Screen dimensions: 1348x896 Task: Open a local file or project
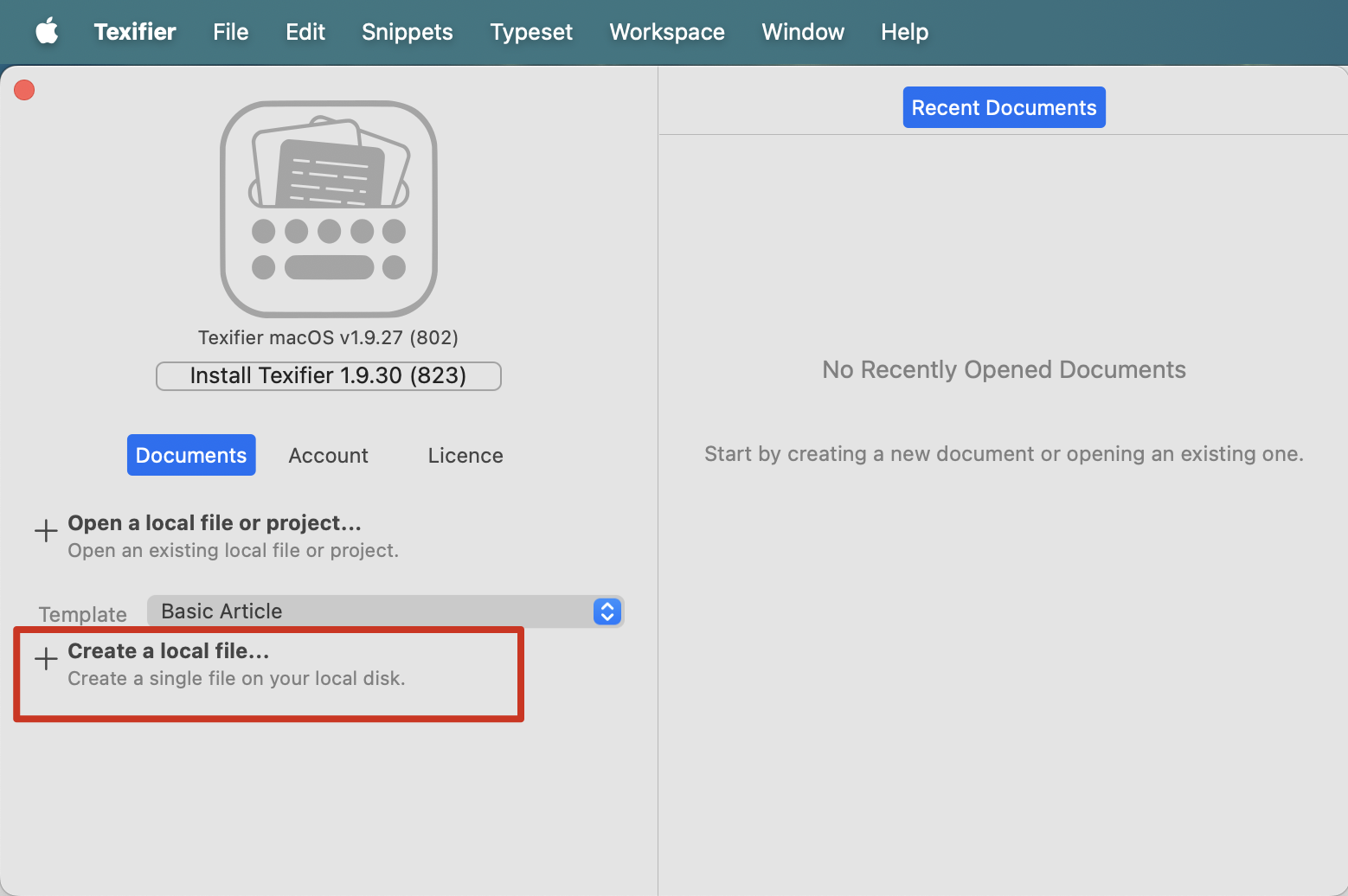(x=215, y=523)
